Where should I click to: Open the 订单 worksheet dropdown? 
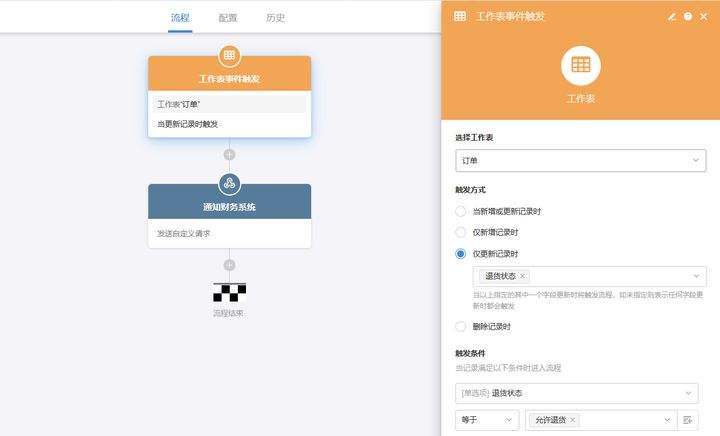coord(580,161)
